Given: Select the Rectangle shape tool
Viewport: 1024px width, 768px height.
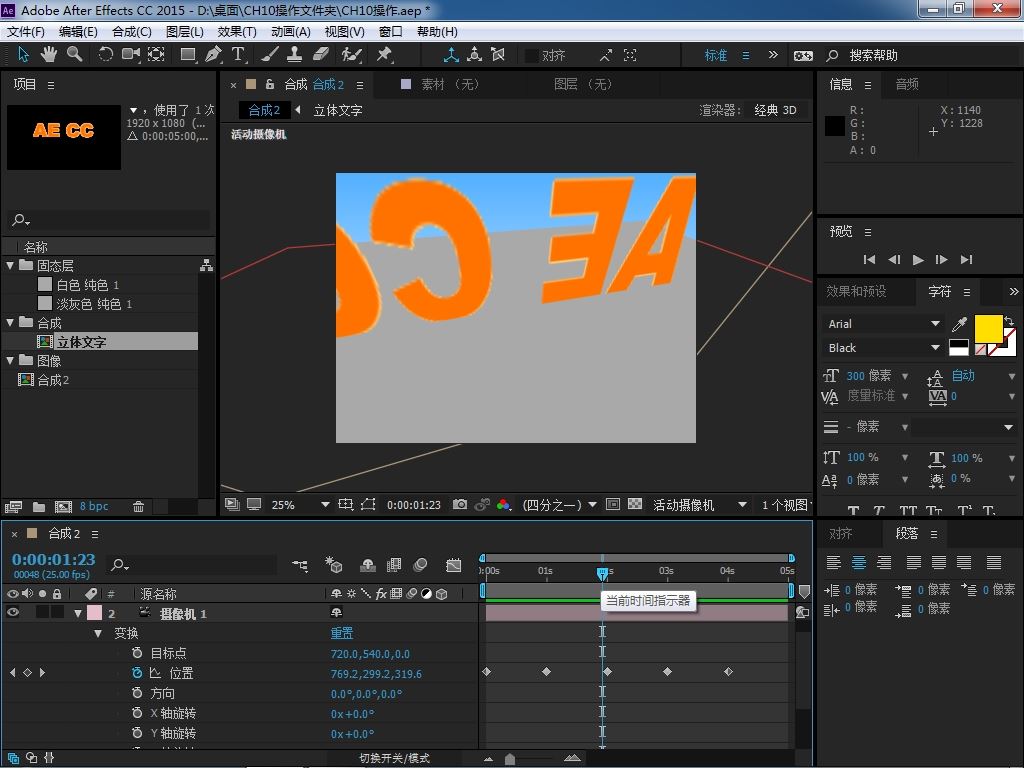Looking at the screenshot, I should pos(188,55).
